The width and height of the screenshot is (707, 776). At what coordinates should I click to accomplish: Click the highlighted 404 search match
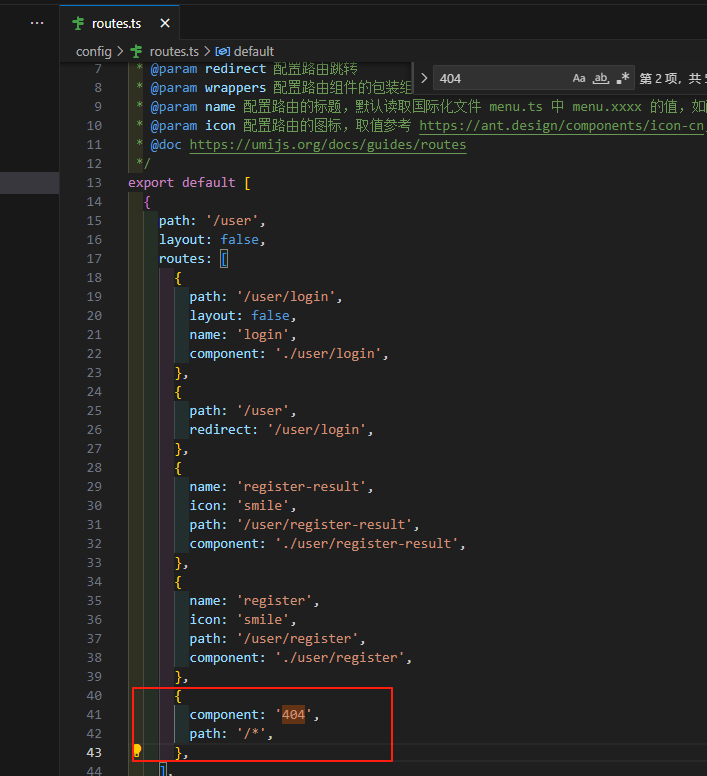tap(293, 715)
